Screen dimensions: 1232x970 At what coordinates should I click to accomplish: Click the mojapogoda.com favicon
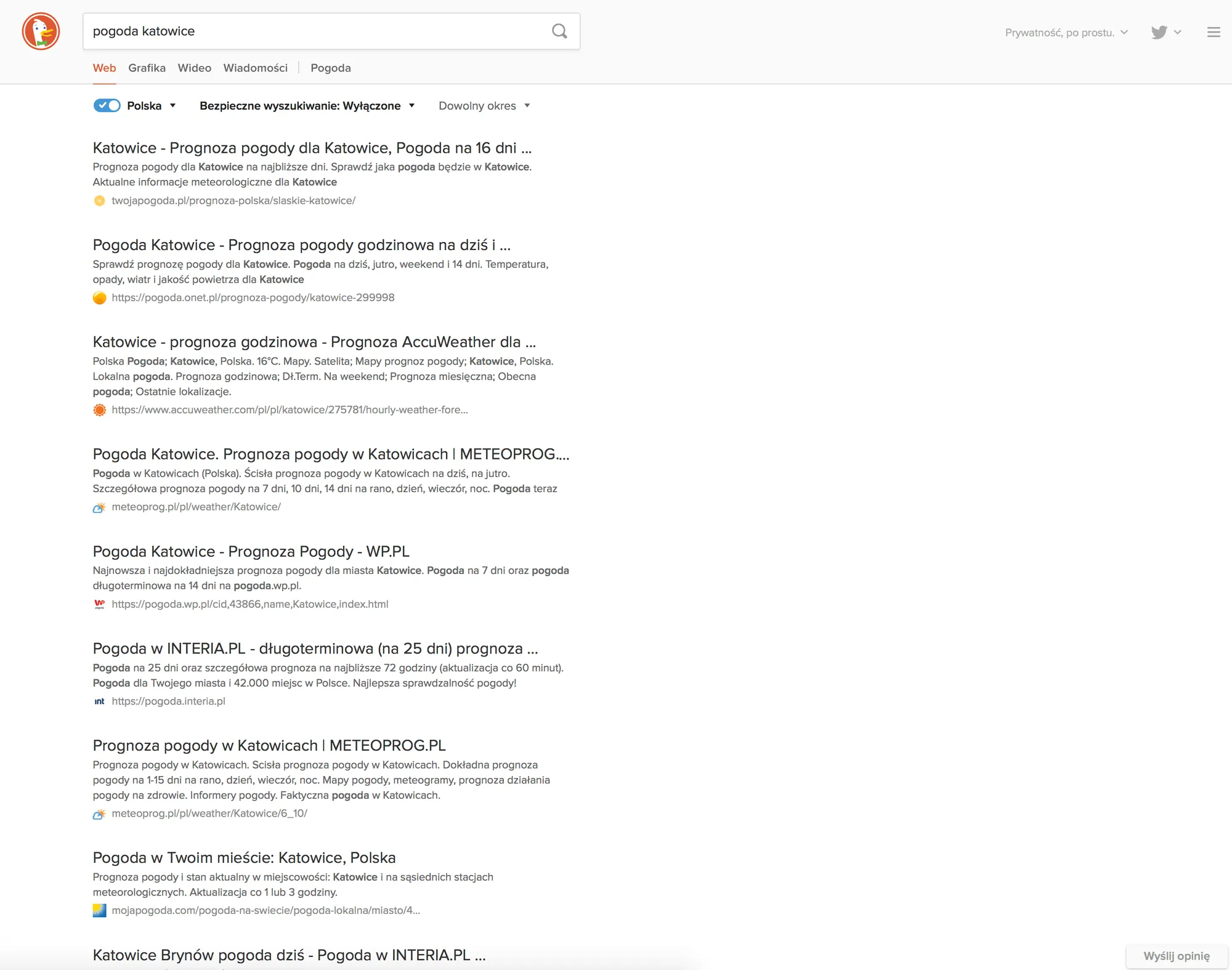(x=99, y=911)
